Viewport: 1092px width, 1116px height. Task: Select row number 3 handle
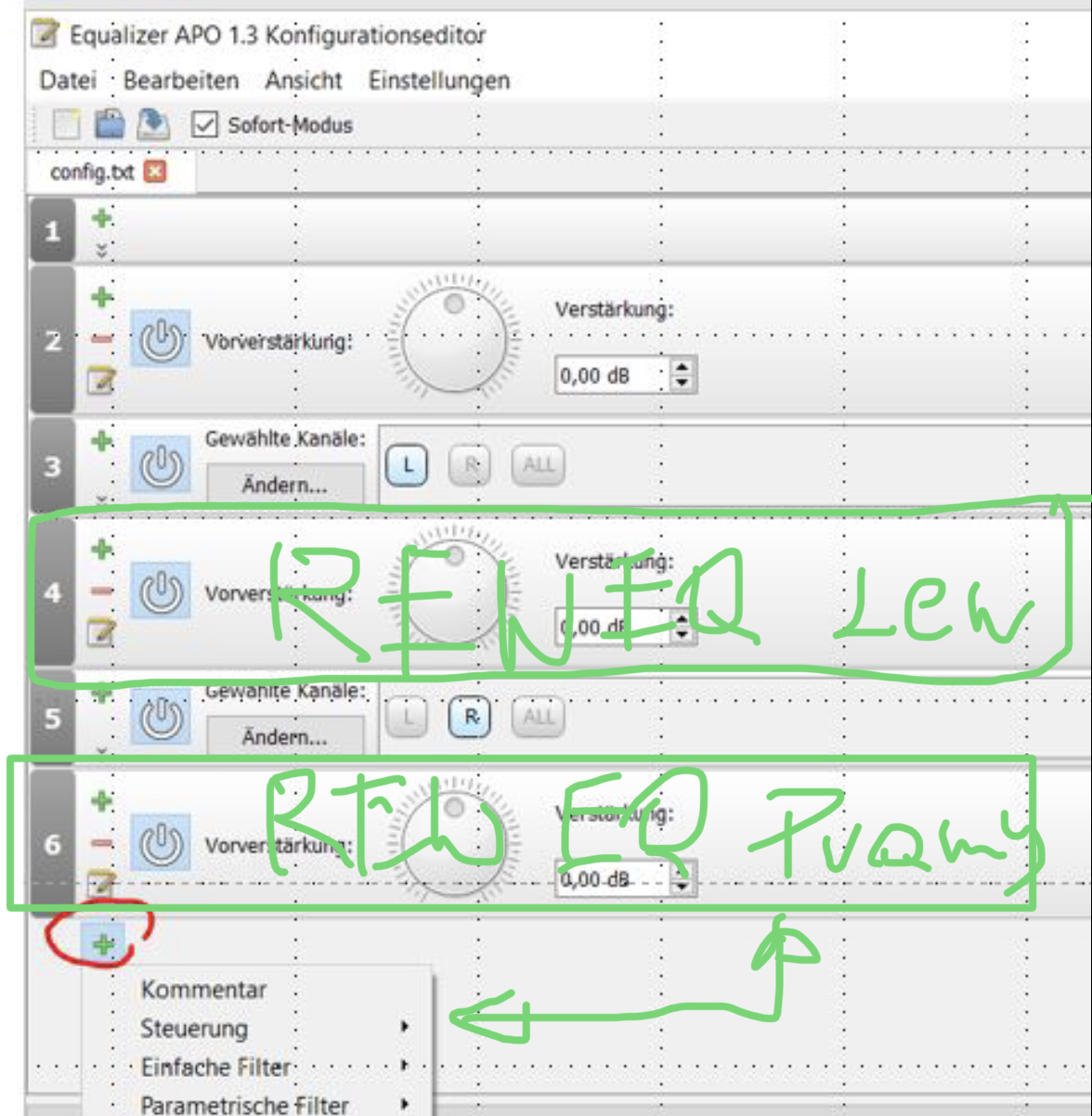pos(52,465)
